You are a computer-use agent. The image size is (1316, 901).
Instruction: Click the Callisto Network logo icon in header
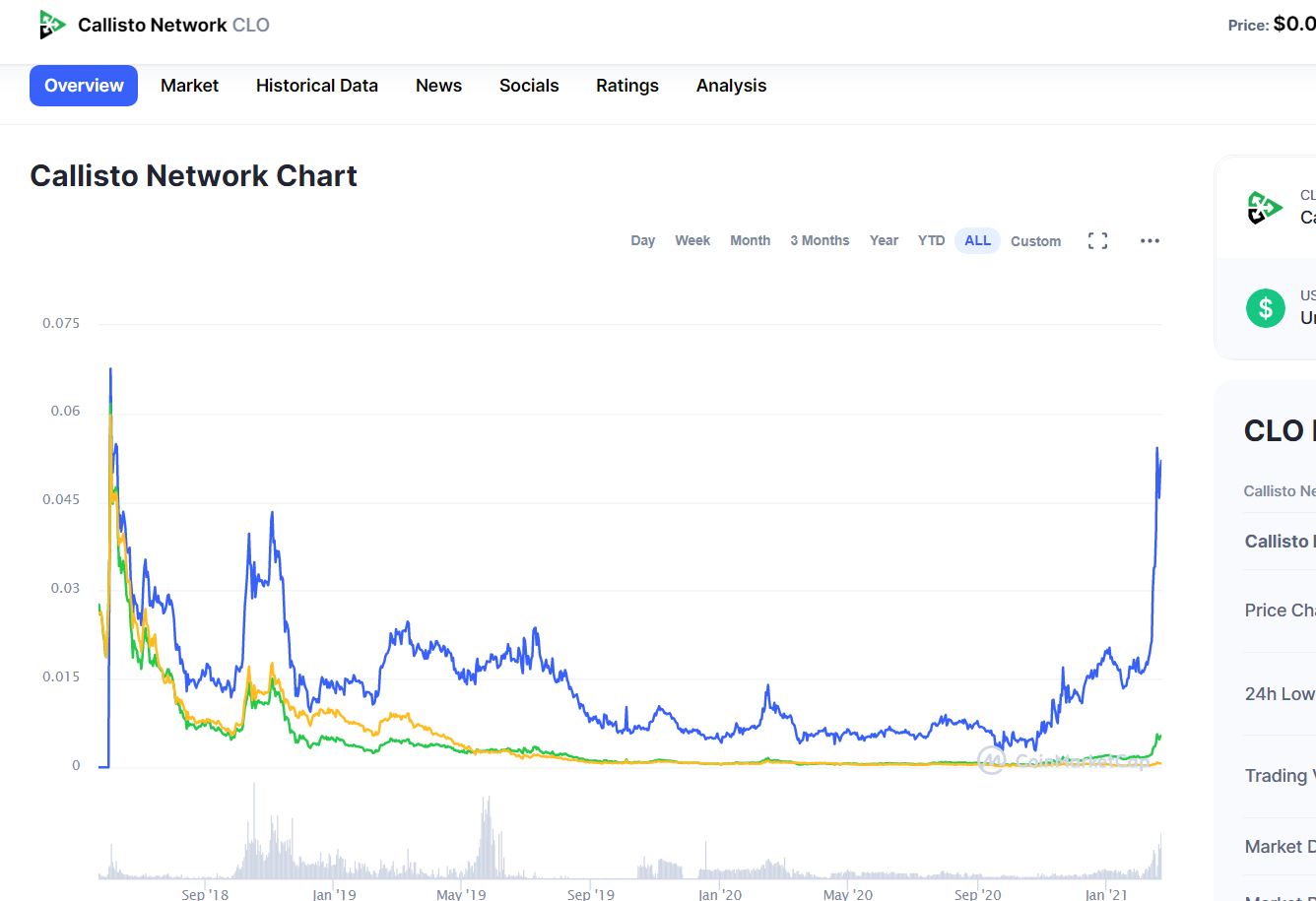click(x=52, y=25)
